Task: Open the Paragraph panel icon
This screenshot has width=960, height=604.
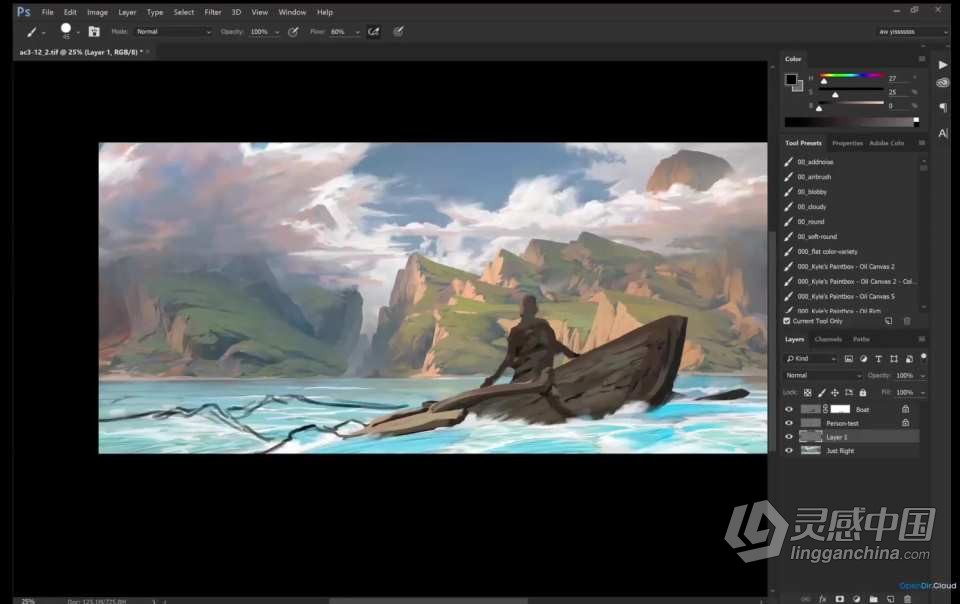Action: pos(943,108)
